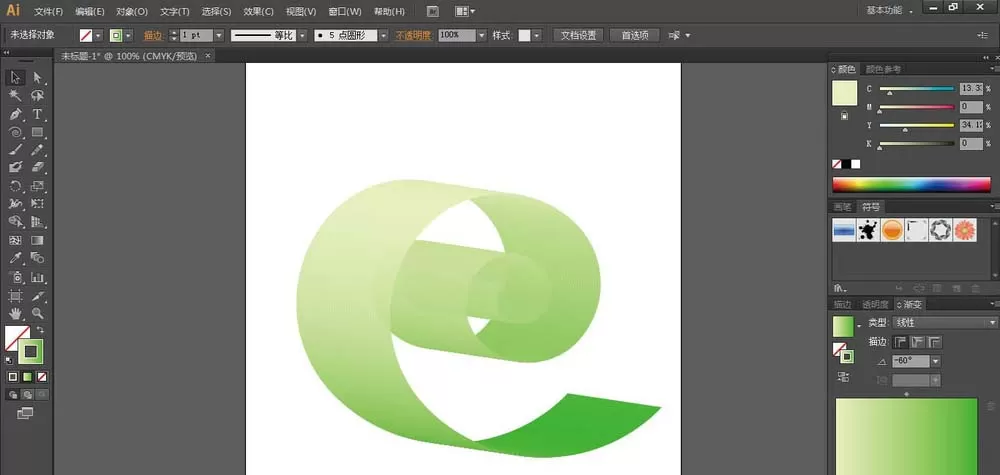Select the Pencil tool
Viewport: 1000px width, 475px height.
[x=38, y=150]
